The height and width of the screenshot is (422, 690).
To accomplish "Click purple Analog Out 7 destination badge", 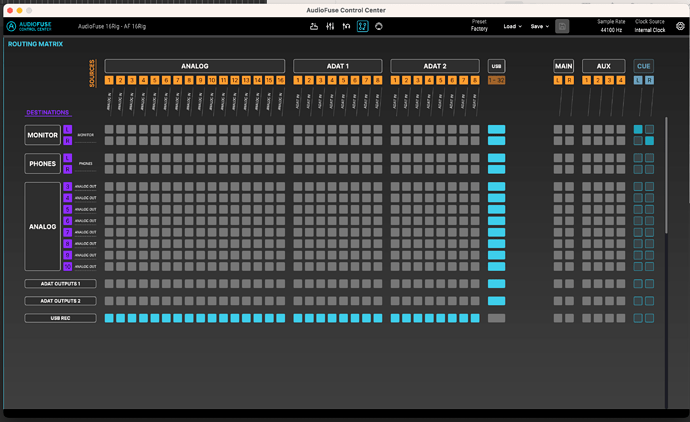I will coord(67,232).
